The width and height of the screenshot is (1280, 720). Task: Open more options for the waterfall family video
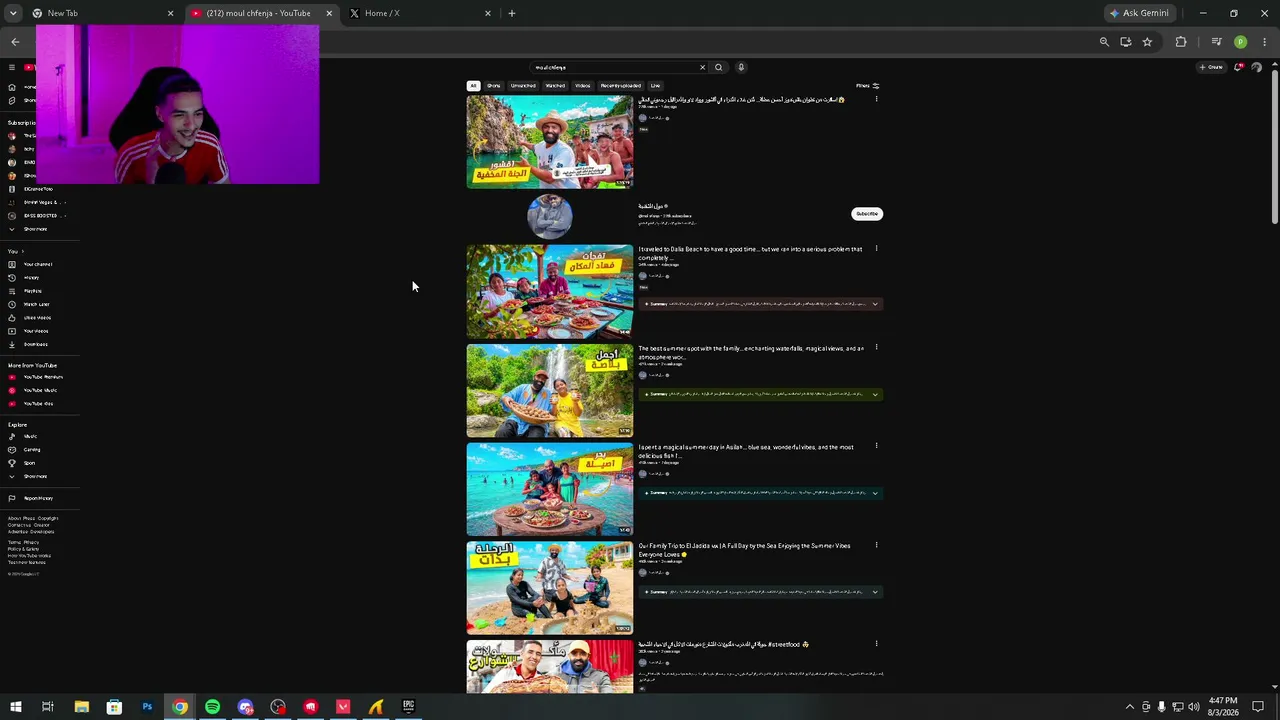pos(877,348)
